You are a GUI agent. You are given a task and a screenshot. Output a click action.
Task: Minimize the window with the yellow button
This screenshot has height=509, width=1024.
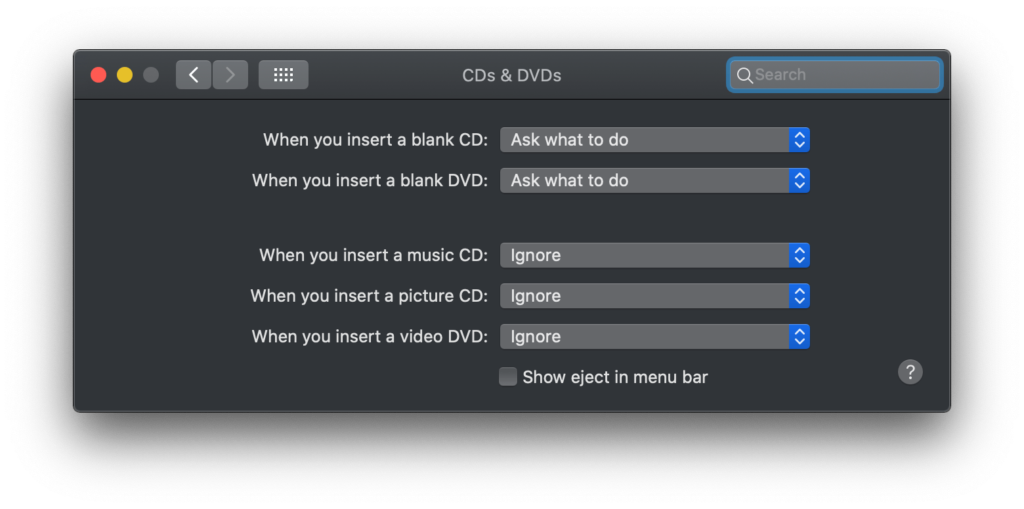tap(124, 75)
